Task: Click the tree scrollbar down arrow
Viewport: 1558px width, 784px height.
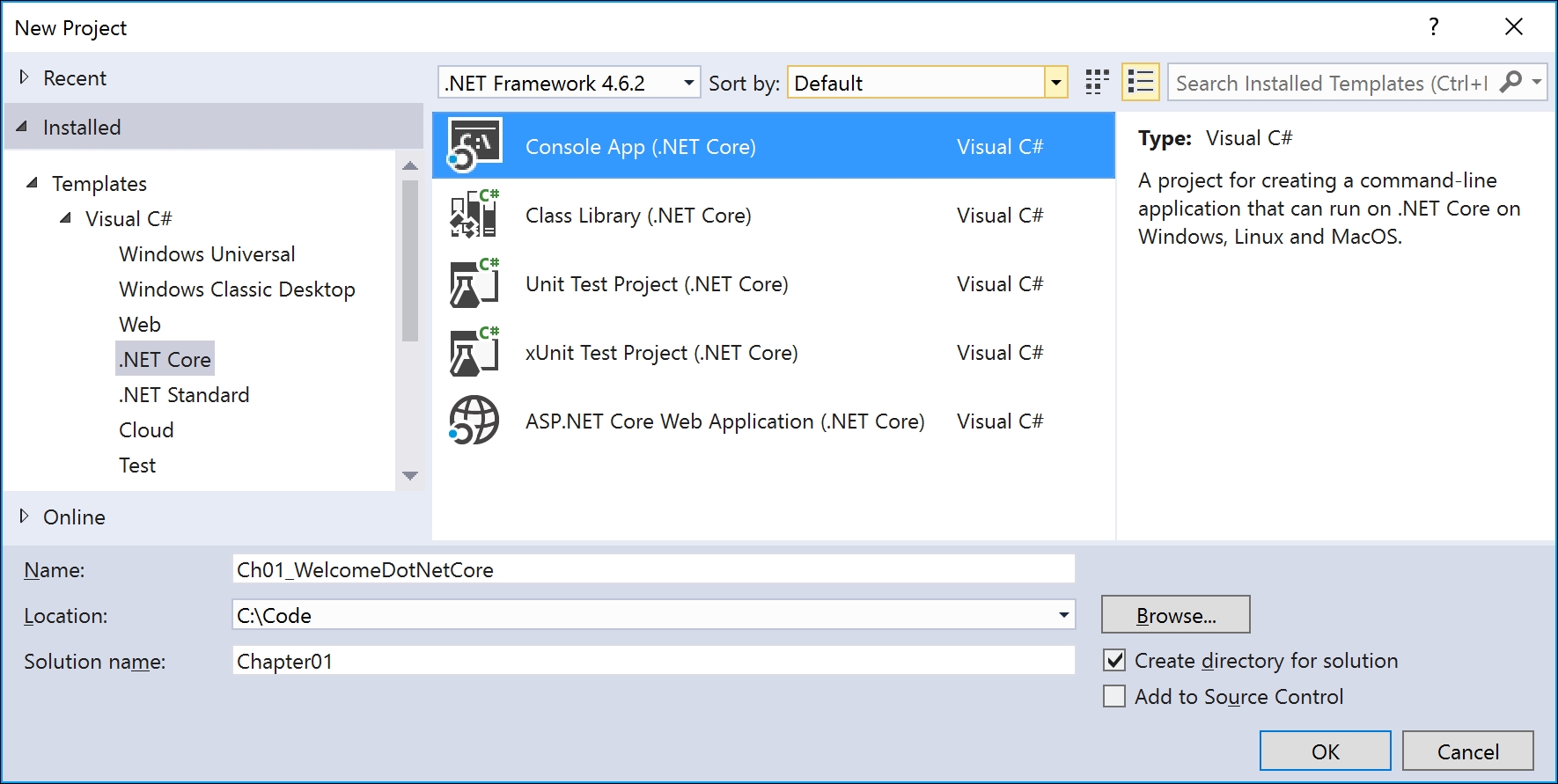Action: coord(409,475)
